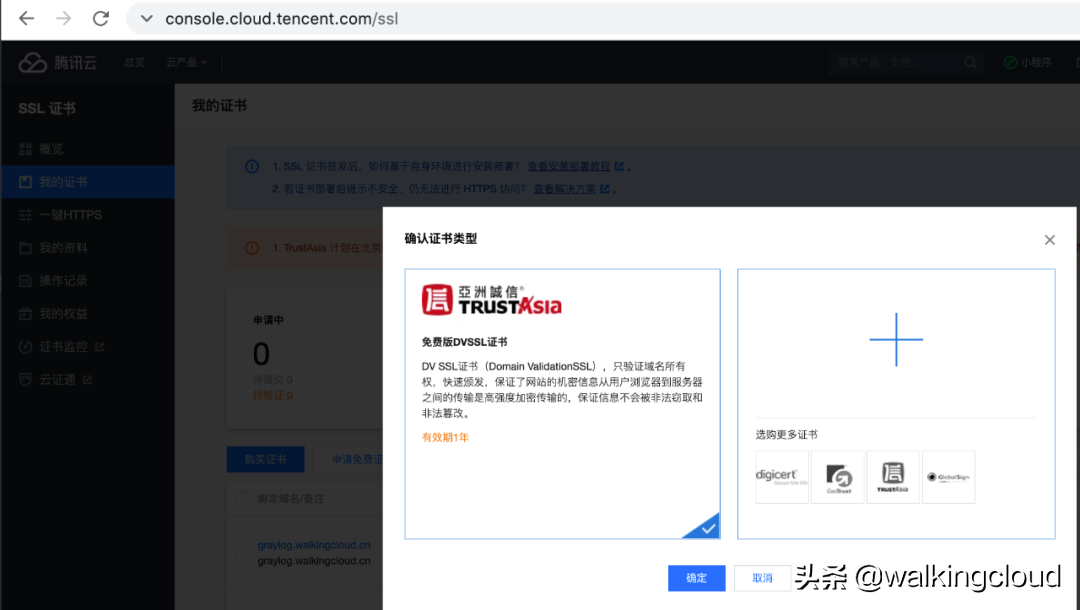Image resolution: width=1080 pixels, height=610 pixels.
Task: Click the 0 申请中 progress counter
Action: [261, 353]
